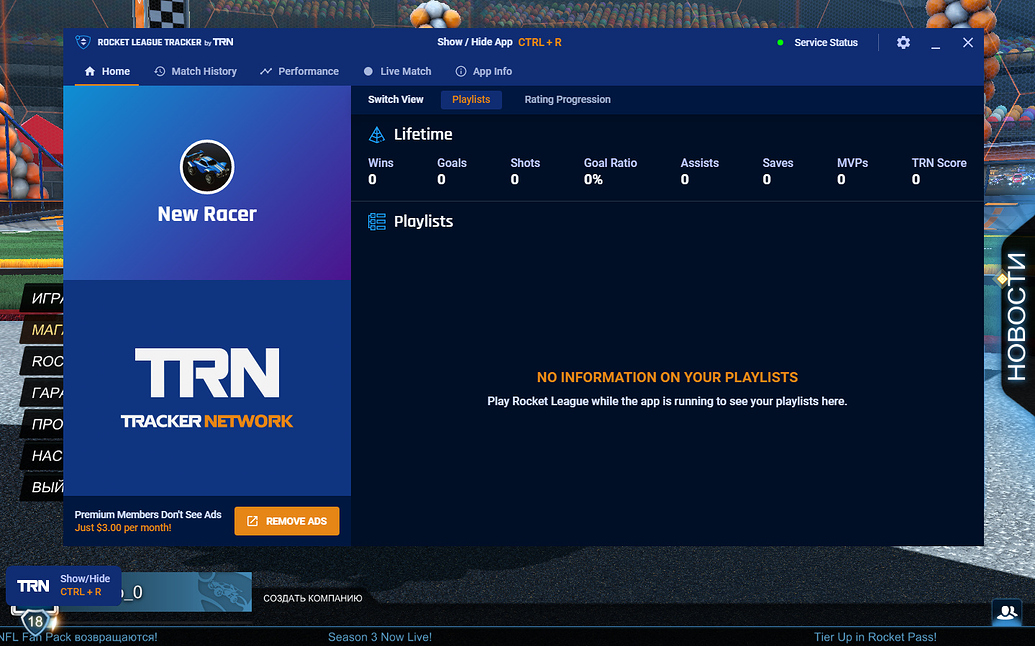Click the Remove Ads button
This screenshot has height=646, width=1035.
pos(286,521)
